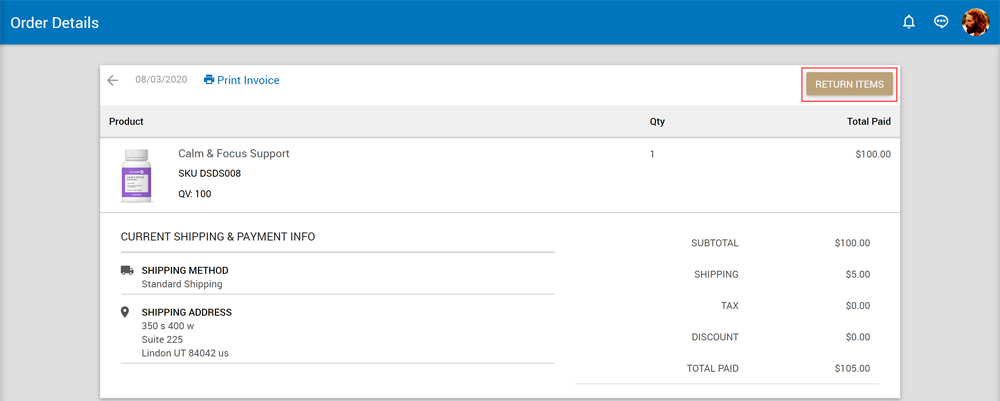Click the location pin icon

(126, 312)
